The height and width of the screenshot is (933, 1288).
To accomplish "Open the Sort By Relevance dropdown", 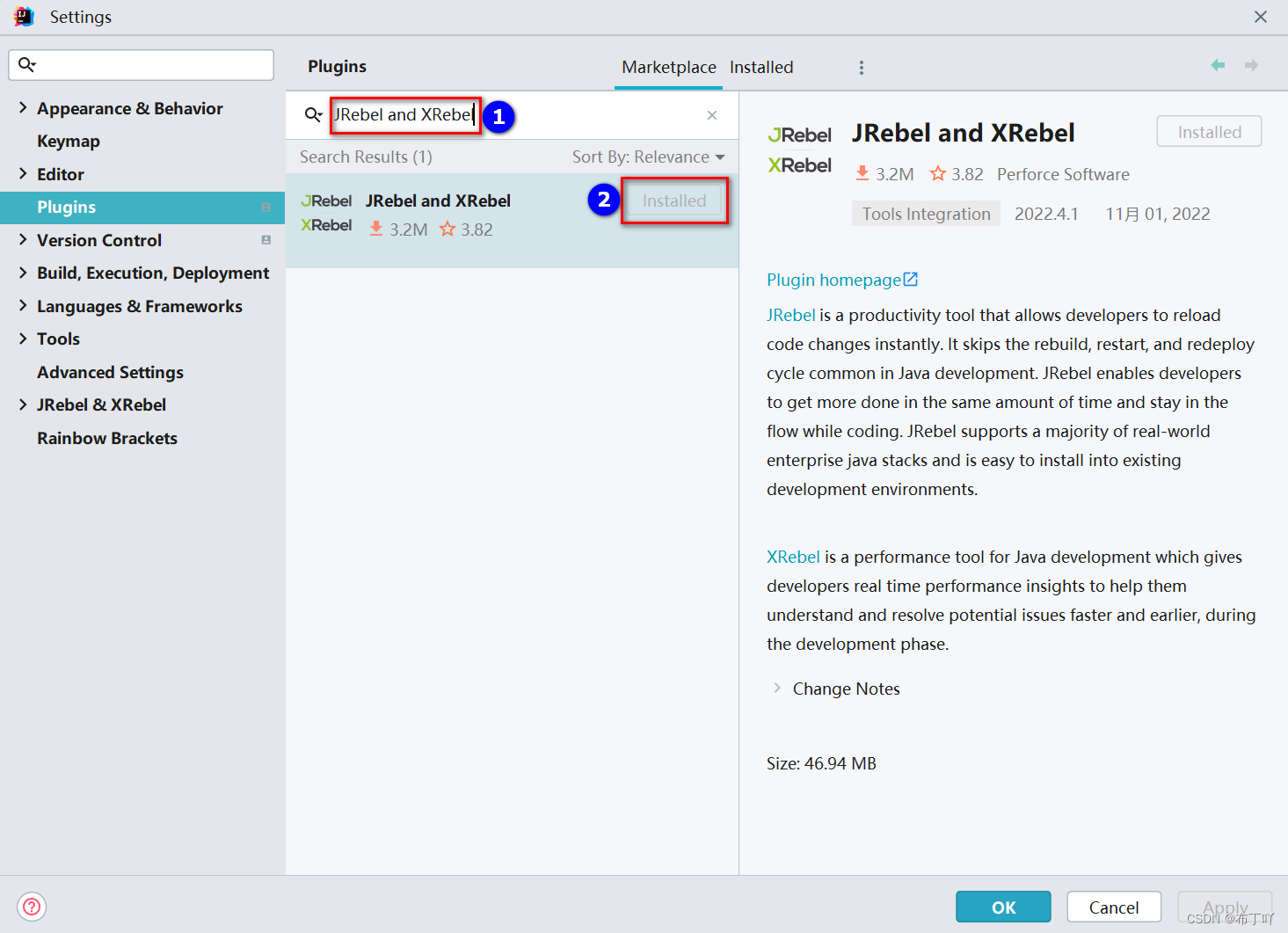I will click(x=649, y=157).
